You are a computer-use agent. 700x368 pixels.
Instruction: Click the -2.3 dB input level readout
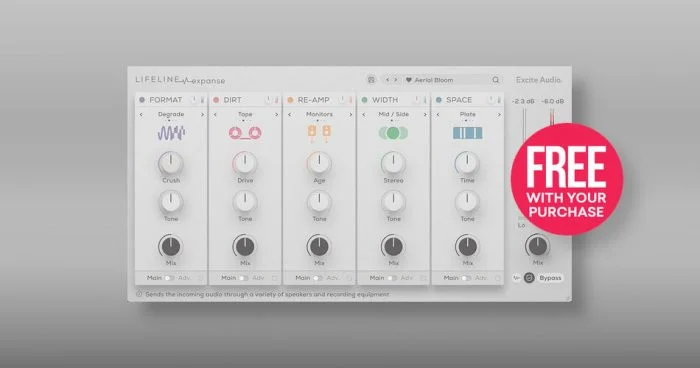click(x=523, y=101)
